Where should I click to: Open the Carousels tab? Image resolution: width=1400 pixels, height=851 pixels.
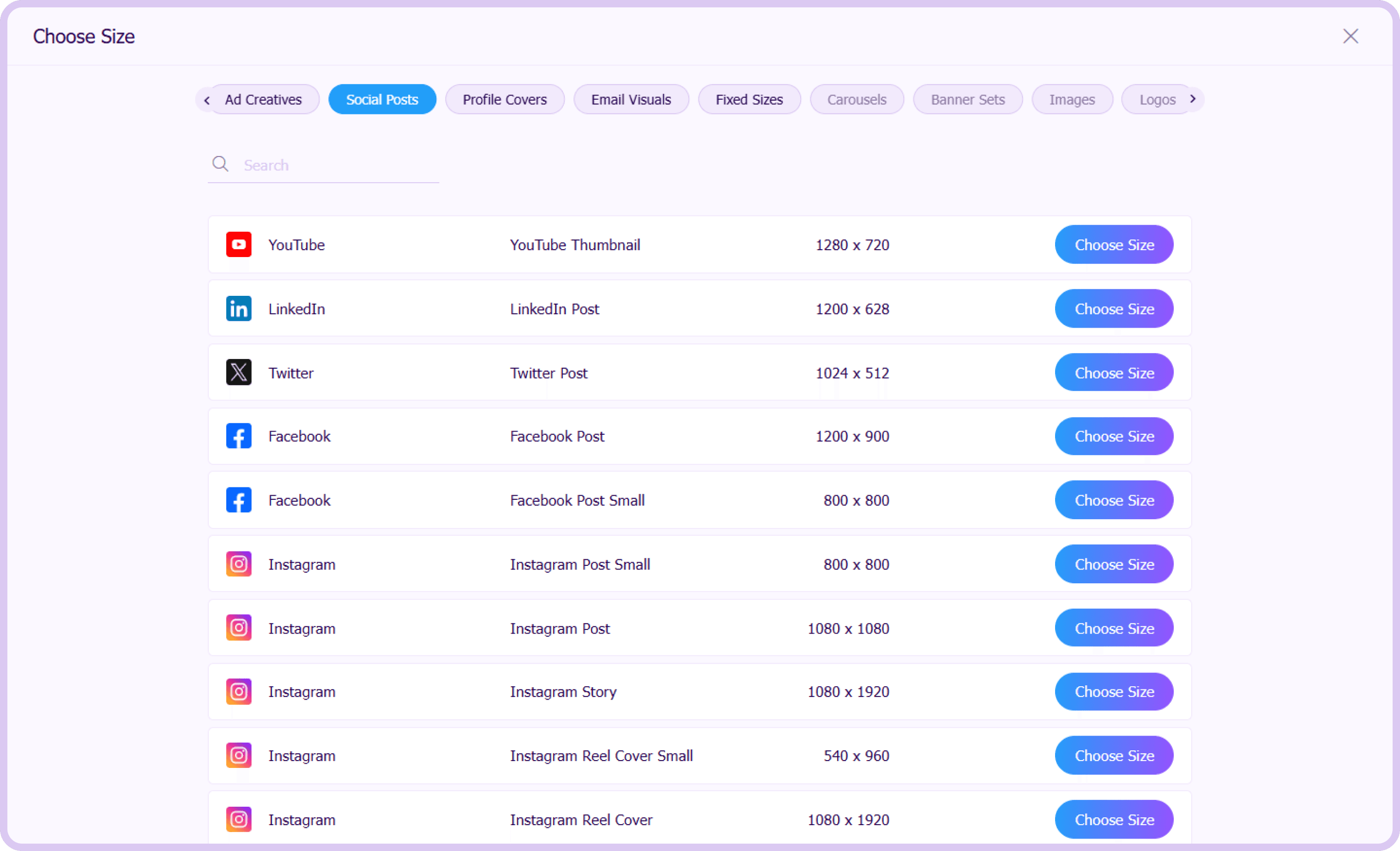[857, 99]
